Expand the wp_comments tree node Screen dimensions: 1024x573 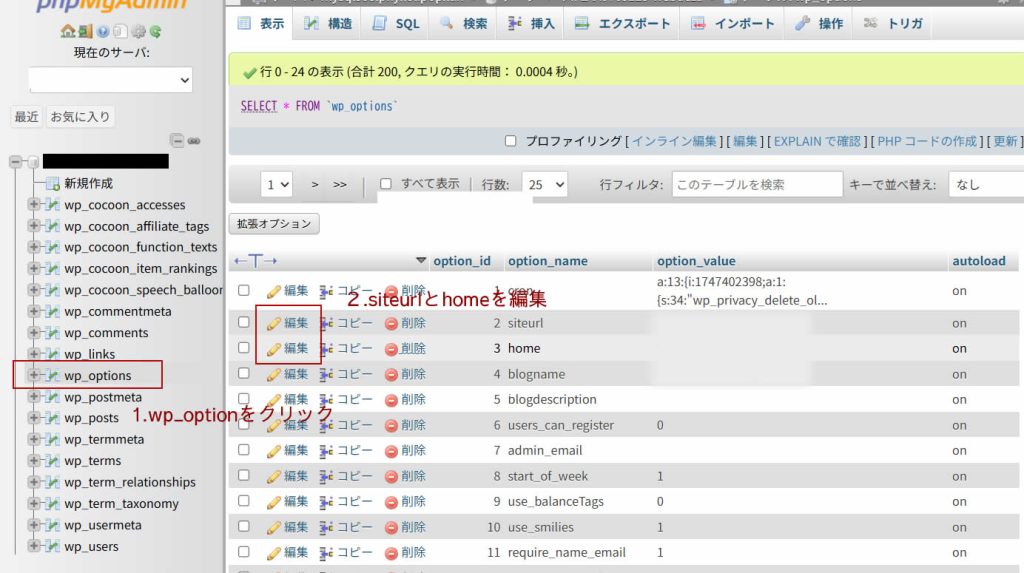point(33,333)
